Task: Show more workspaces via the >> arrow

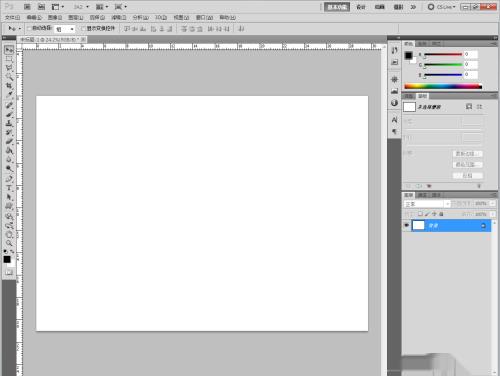Action: (x=413, y=7)
